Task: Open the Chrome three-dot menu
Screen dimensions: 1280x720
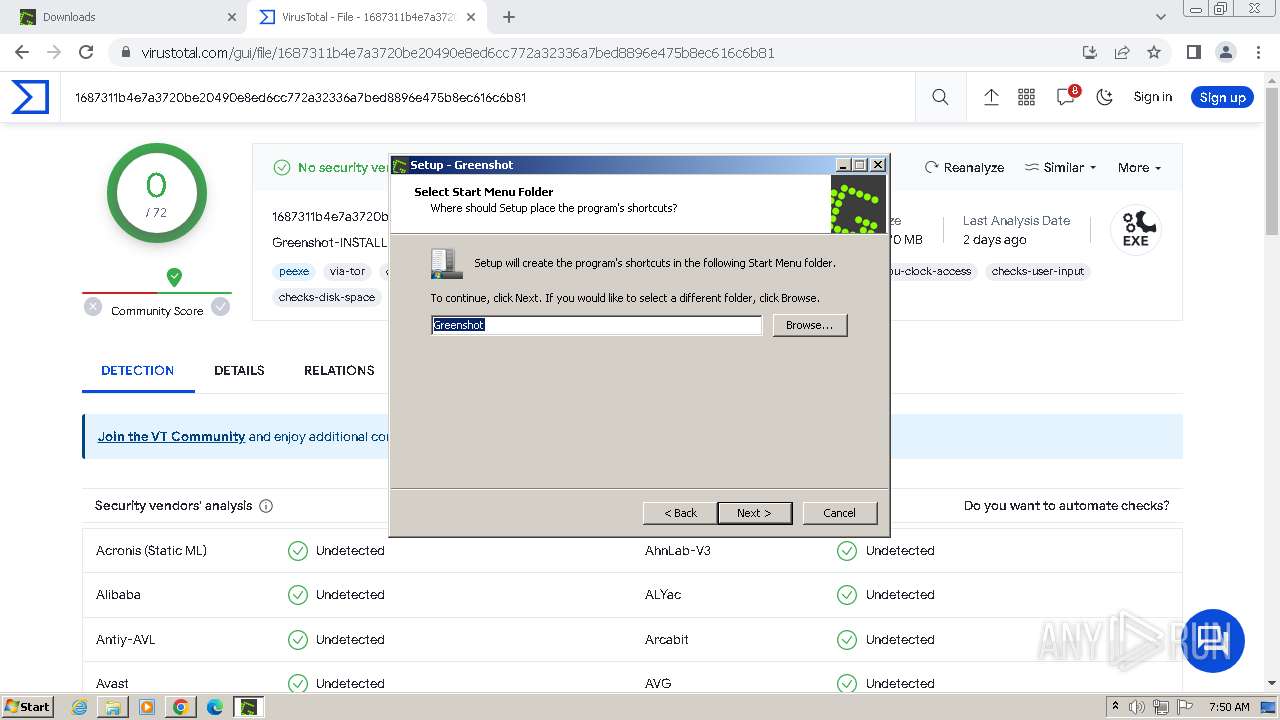Action: (x=1257, y=52)
